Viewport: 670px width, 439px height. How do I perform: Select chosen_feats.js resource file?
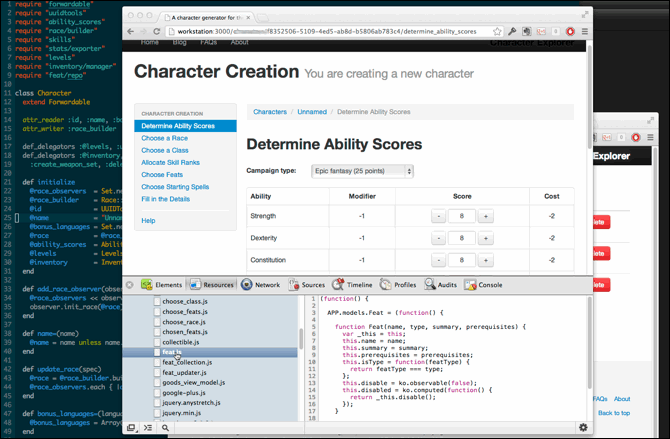(x=185, y=332)
